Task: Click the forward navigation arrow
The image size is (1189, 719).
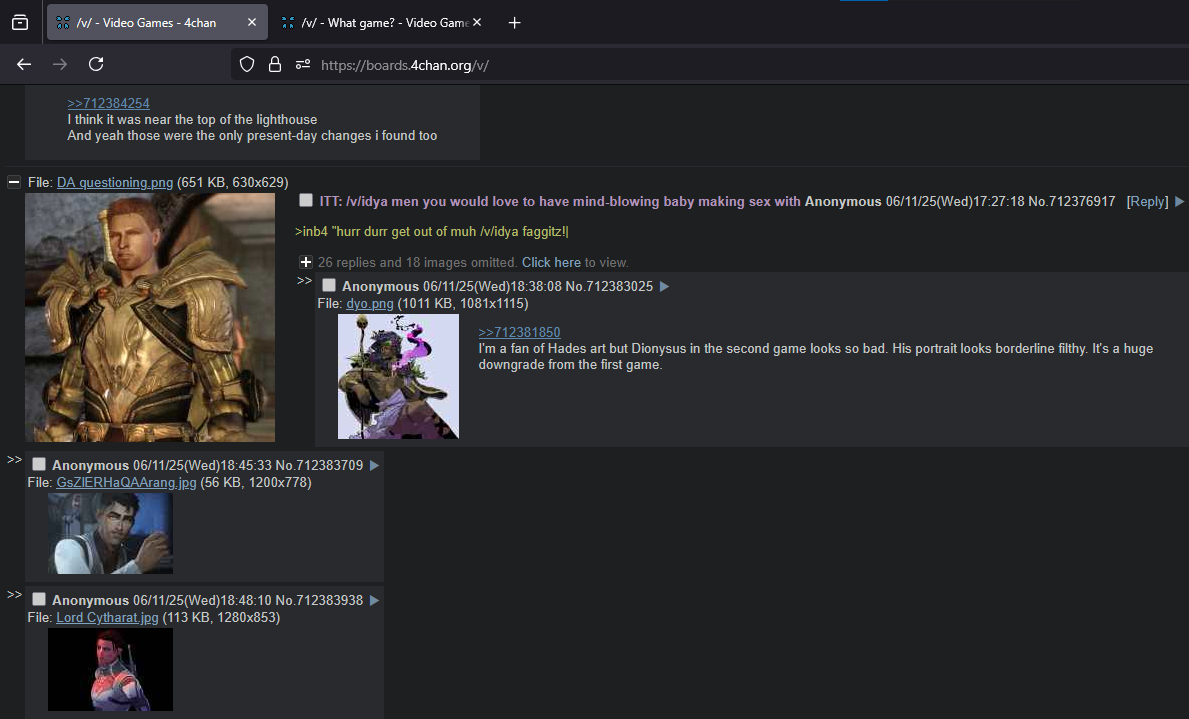Action: coord(60,64)
